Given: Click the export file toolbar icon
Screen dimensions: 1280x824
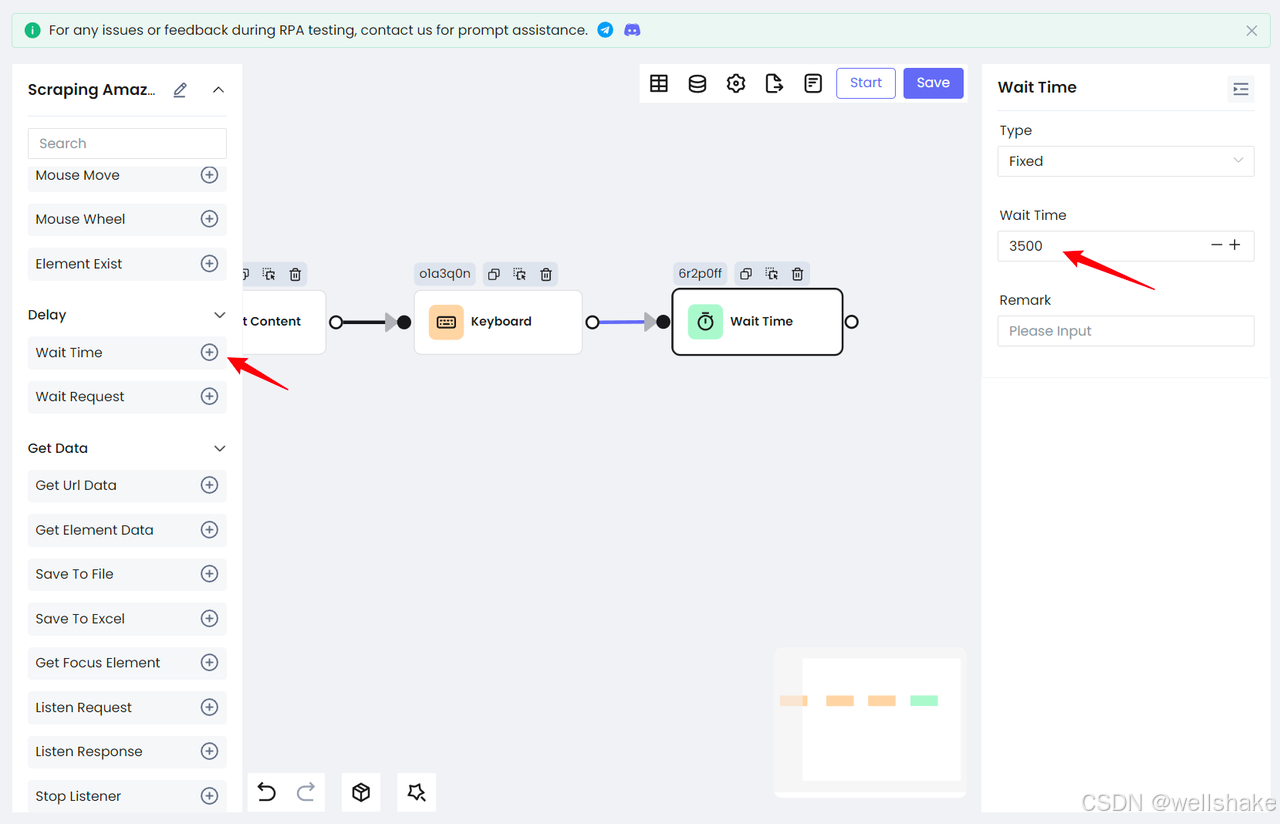Looking at the screenshot, I should coord(774,83).
